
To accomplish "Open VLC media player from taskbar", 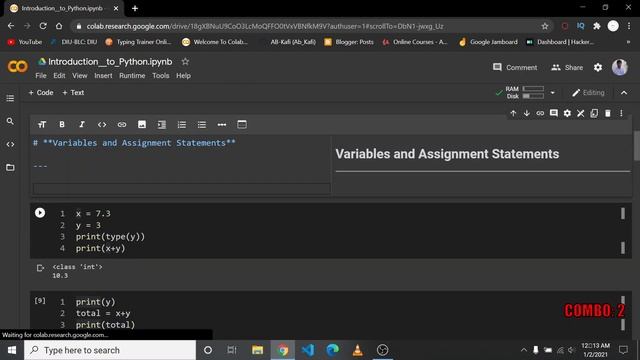I will (358, 350).
